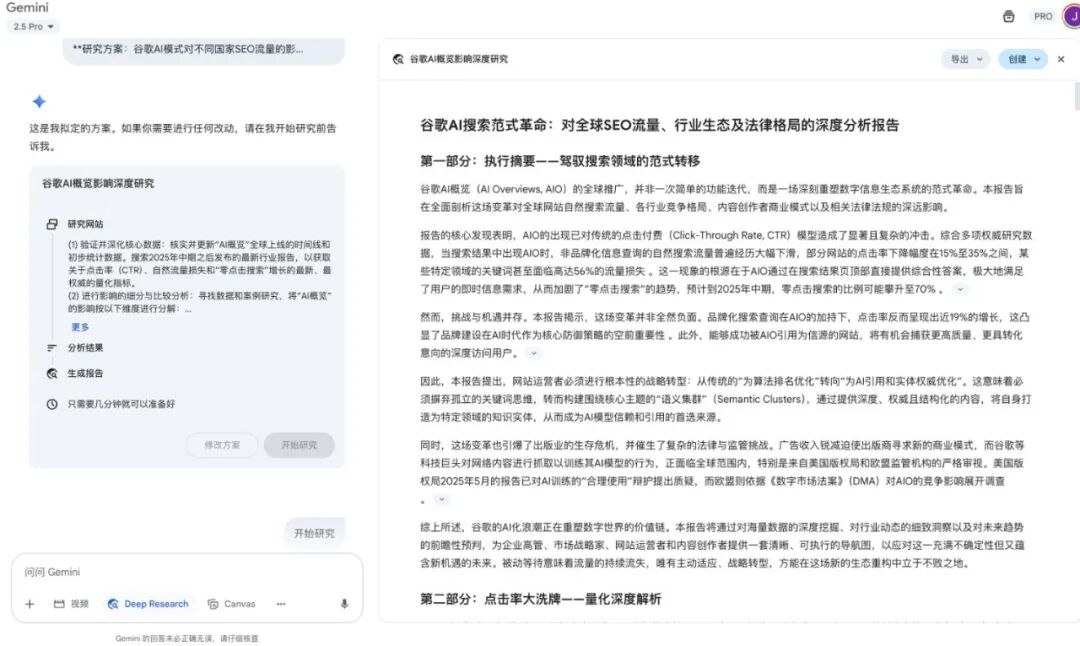Open the user account avatar
The height and width of the screenshot is (646, 1080).
[x=1071, y=16]
